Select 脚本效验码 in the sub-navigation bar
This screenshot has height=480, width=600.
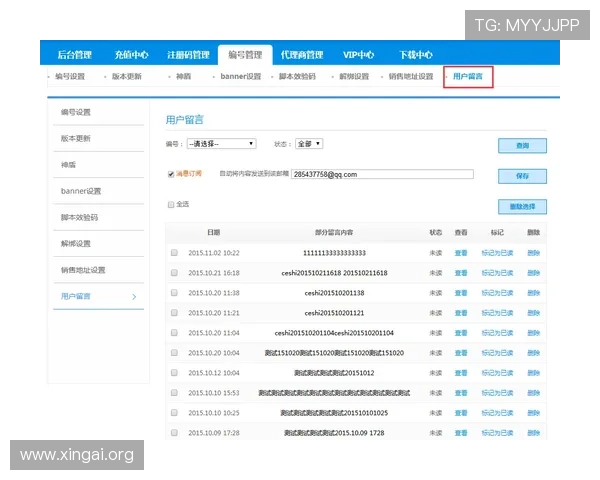(x=296, y=77)
